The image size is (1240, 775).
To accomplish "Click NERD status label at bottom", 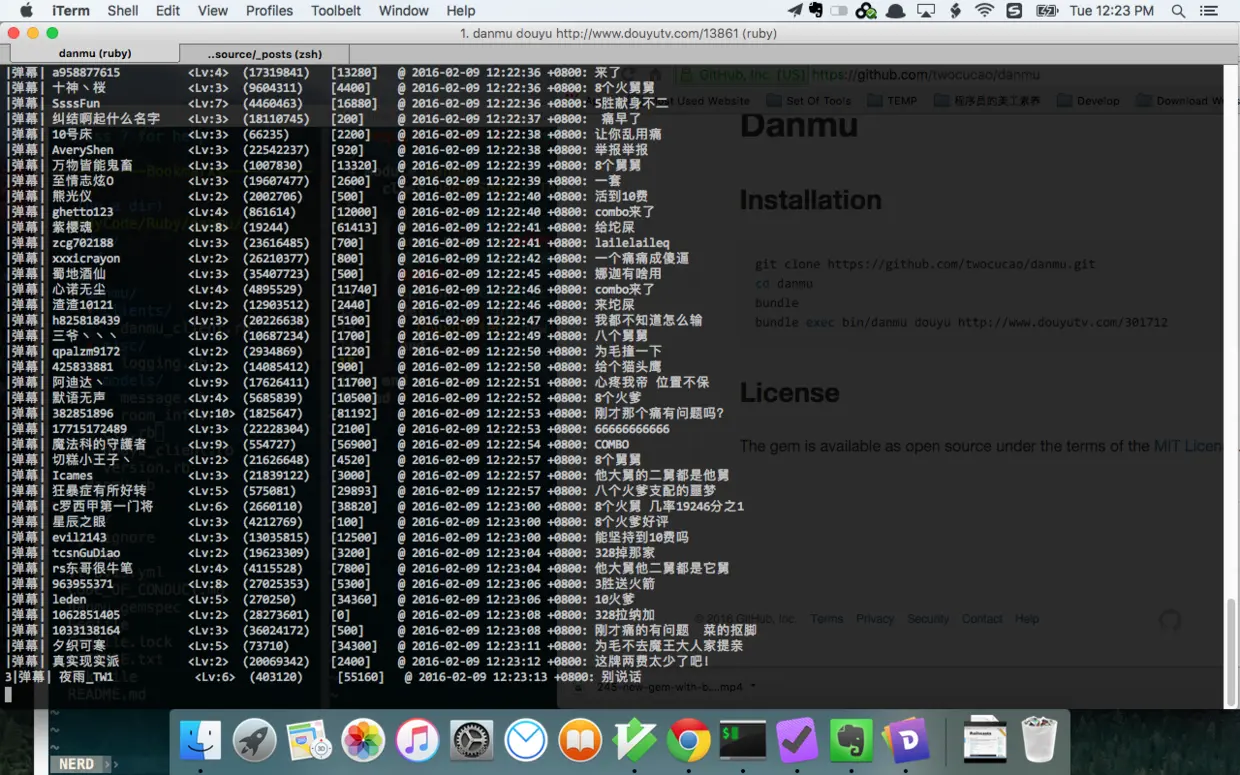I will (x=76, y=764).
